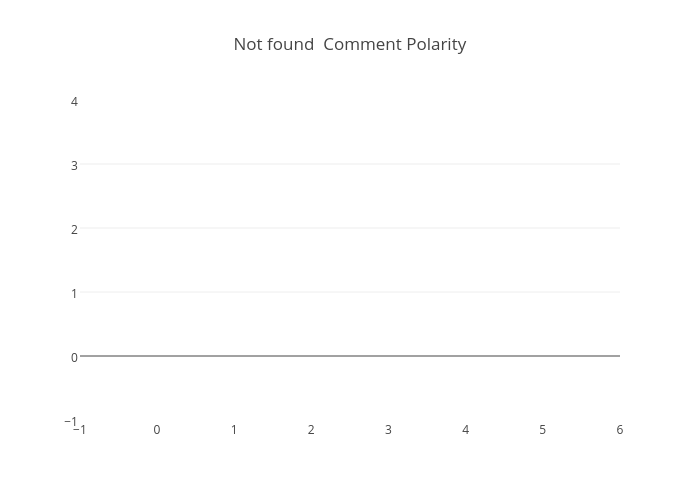Click the x-axis tick label 2
The image size is (700, 500).
[x=311, y=430]
